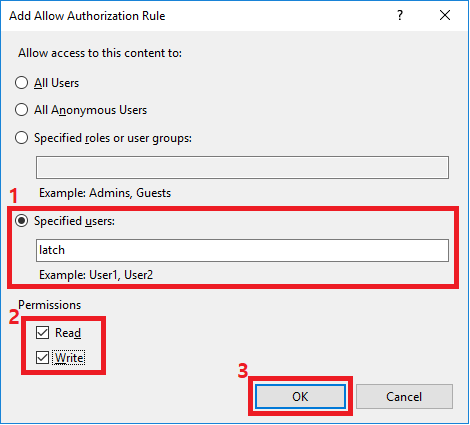The width and height of the screenshot is (470, 425).
Task: Select the Specified users radio button
Action: [x=22, y=221]
